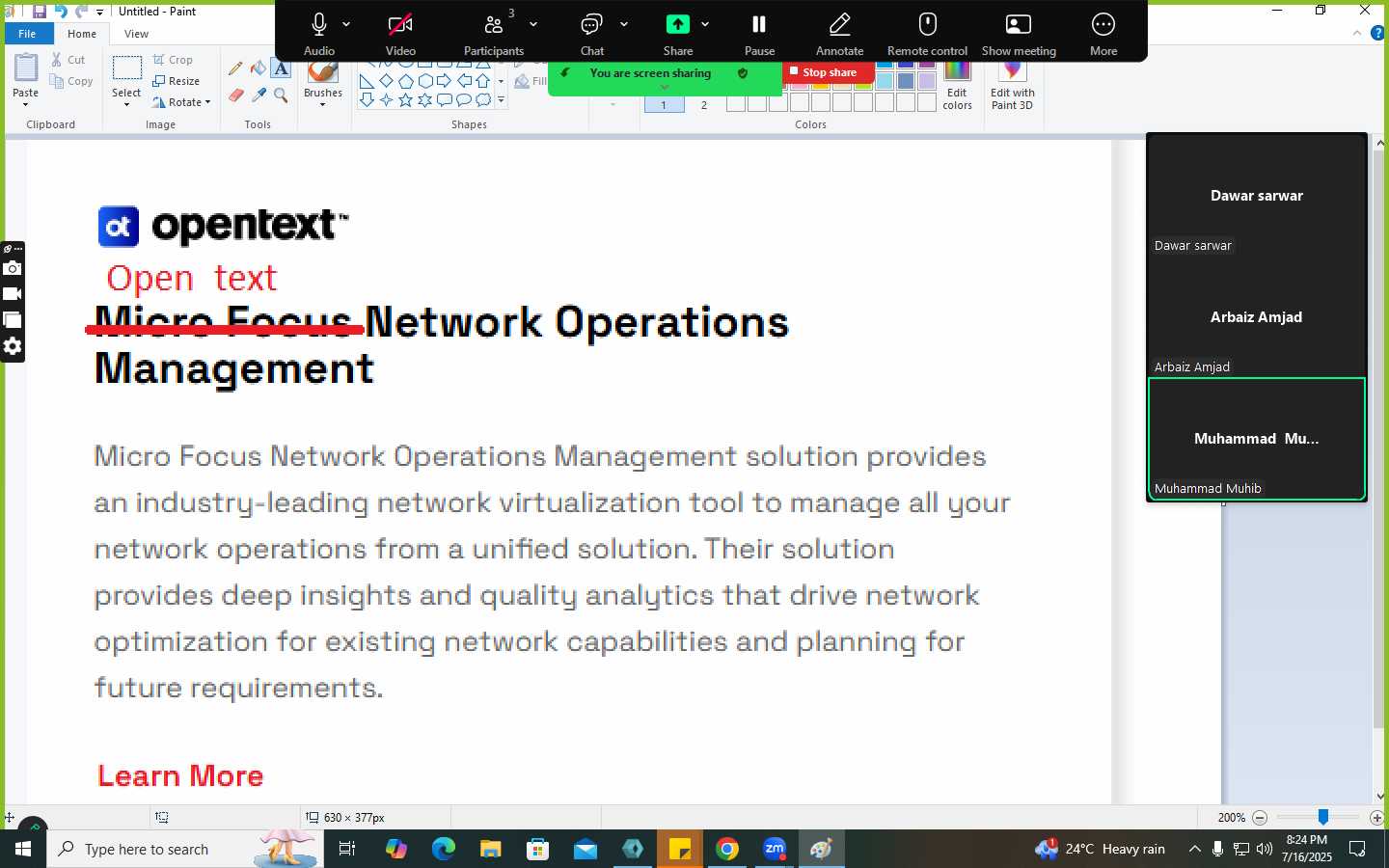Image resolution: width=1389 pixels, height=868 pixels.
Task: Select the Text tool
Action: [281, 68]
